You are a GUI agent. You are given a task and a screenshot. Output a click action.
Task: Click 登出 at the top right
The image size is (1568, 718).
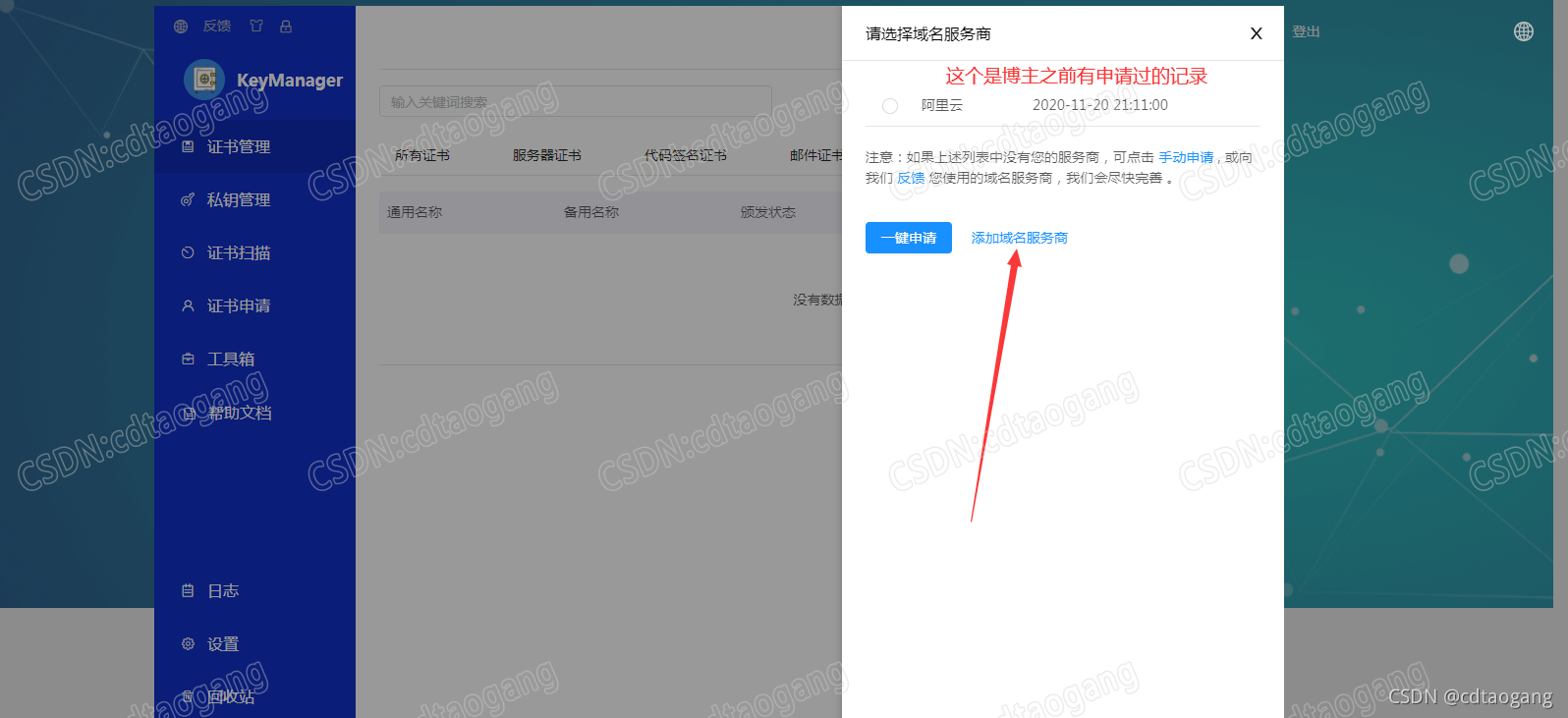coord(1306,31)
